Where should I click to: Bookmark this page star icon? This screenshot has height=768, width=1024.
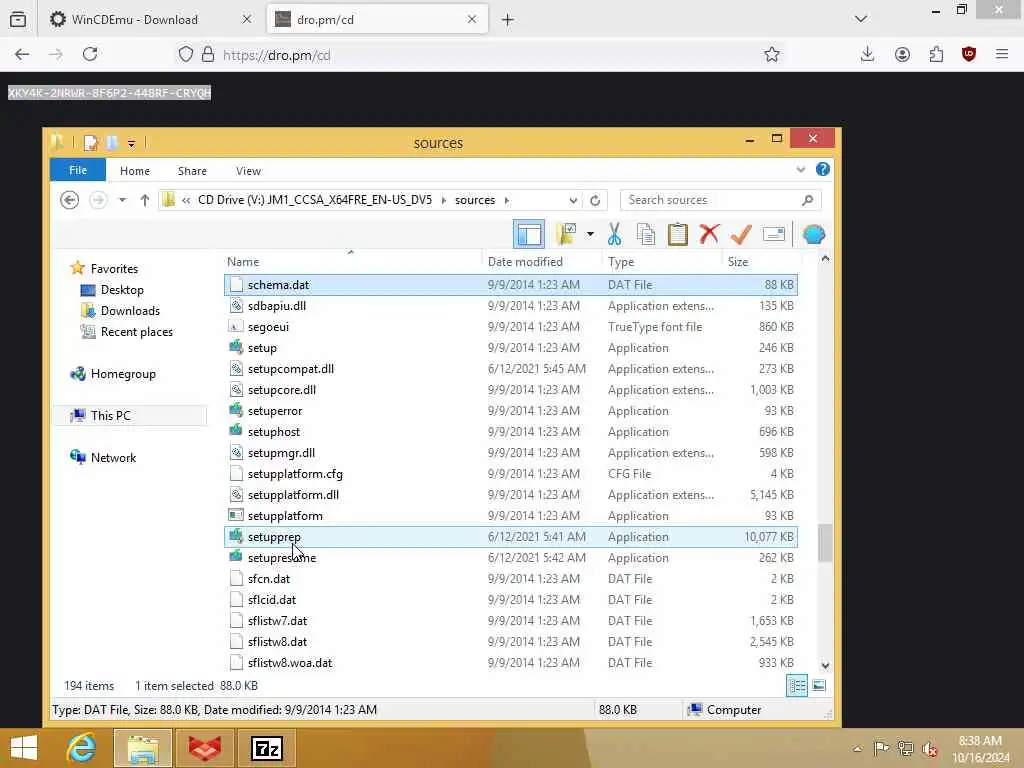coord(772,55)
